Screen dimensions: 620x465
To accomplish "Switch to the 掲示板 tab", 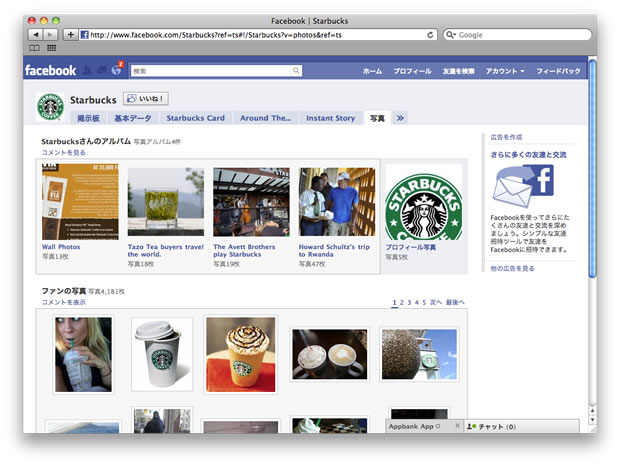I will tap(88, 118).
